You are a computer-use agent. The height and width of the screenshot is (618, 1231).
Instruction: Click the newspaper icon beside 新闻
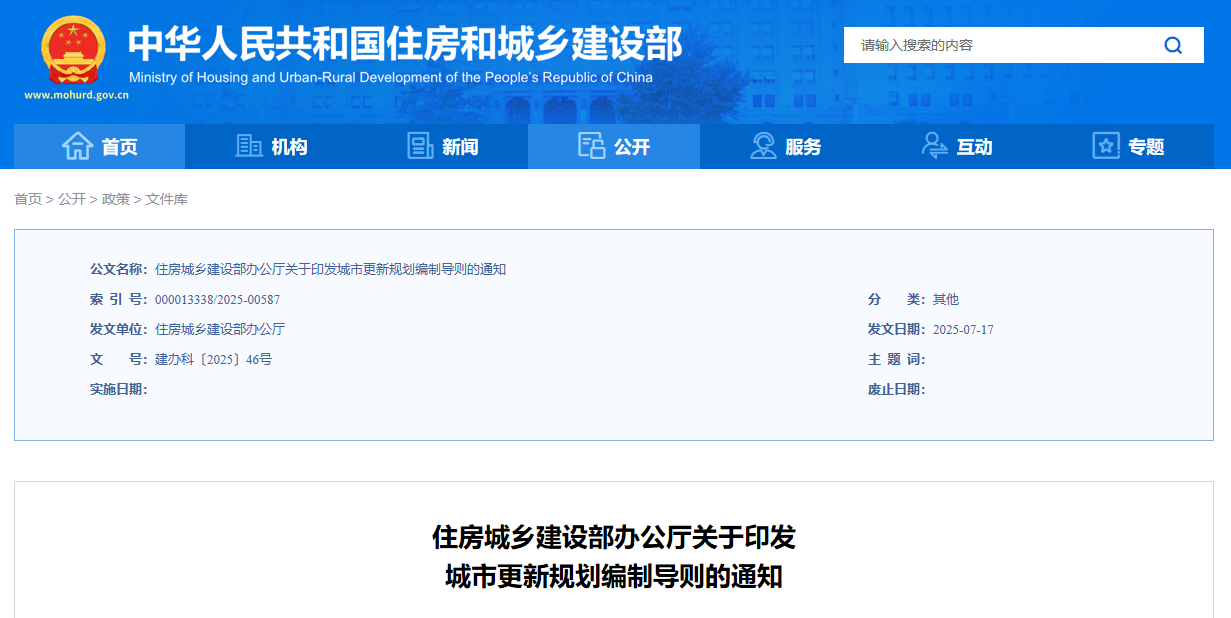420,146
